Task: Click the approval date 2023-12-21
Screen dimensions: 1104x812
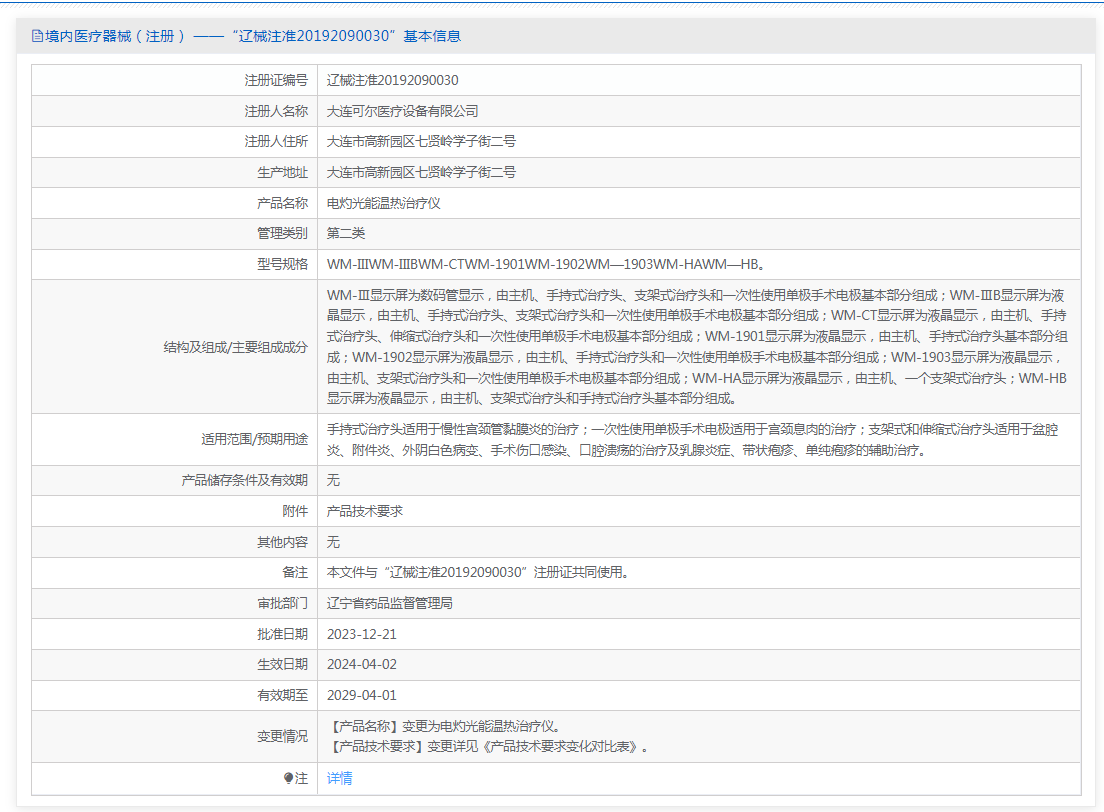Action: click(x=362, y=634)
